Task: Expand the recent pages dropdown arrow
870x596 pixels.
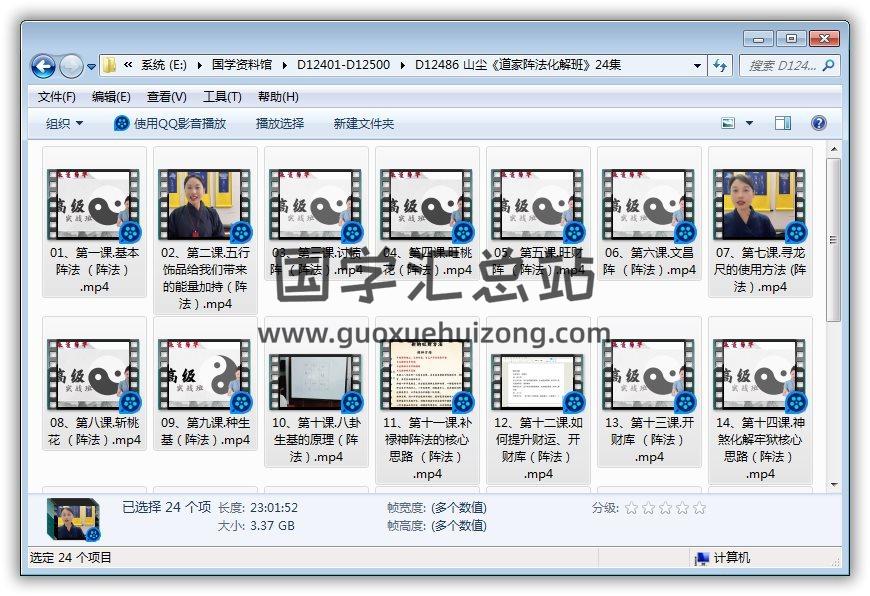Action: click(x=92, y=67)
